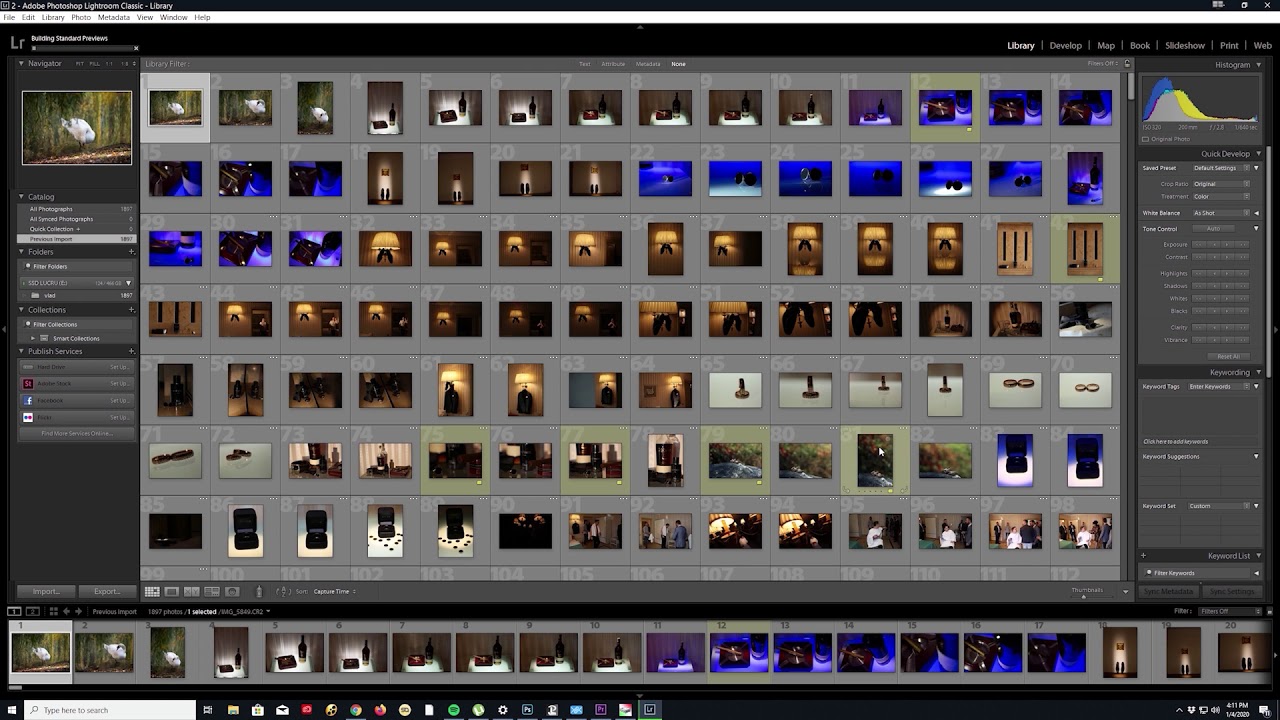Screen dimensions: 1280x720
Task: Cancel Building Standard Previews progress task
Action: [x=136, y=48]
